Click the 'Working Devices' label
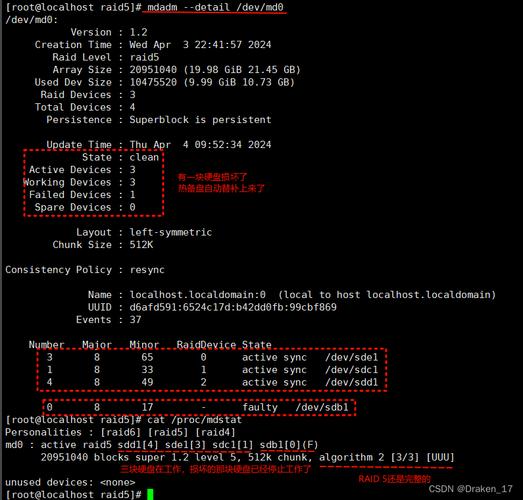The width and height of the screenshot is (523, 500). pos(67,182)
